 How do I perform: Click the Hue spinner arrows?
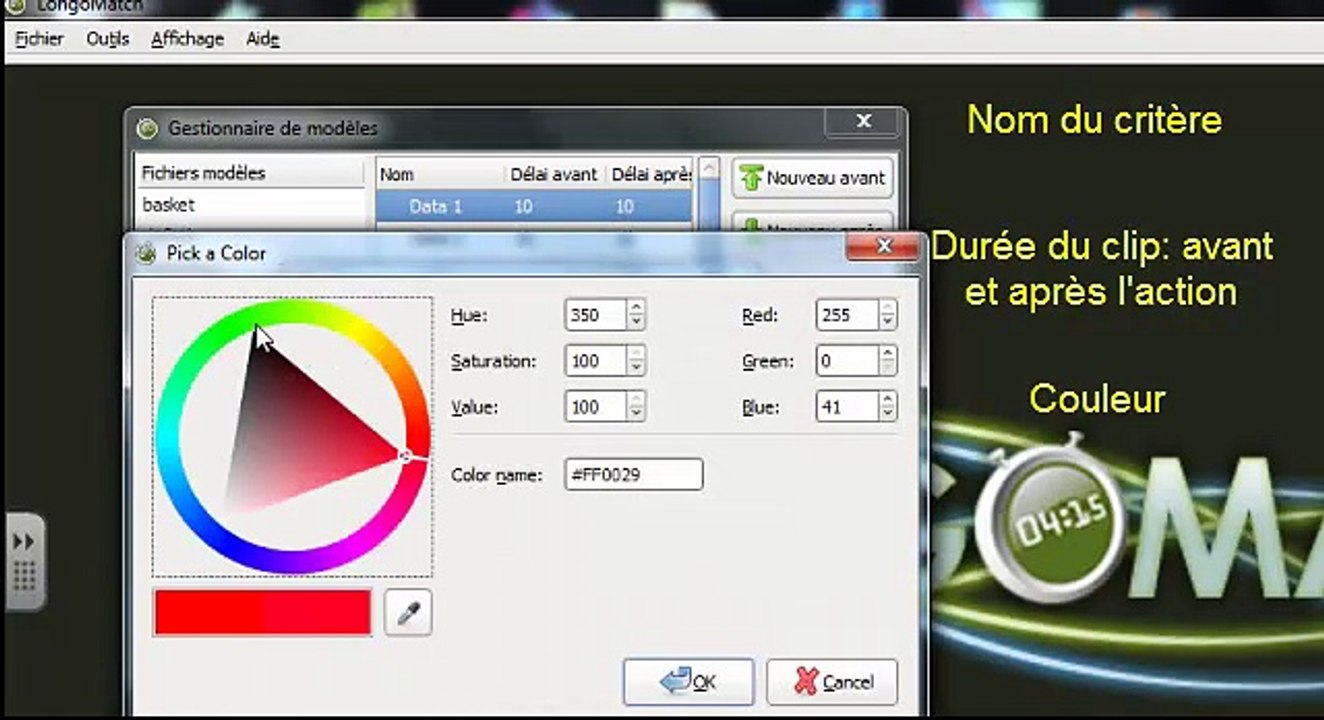pyautogui.click(x=637, y=315)
